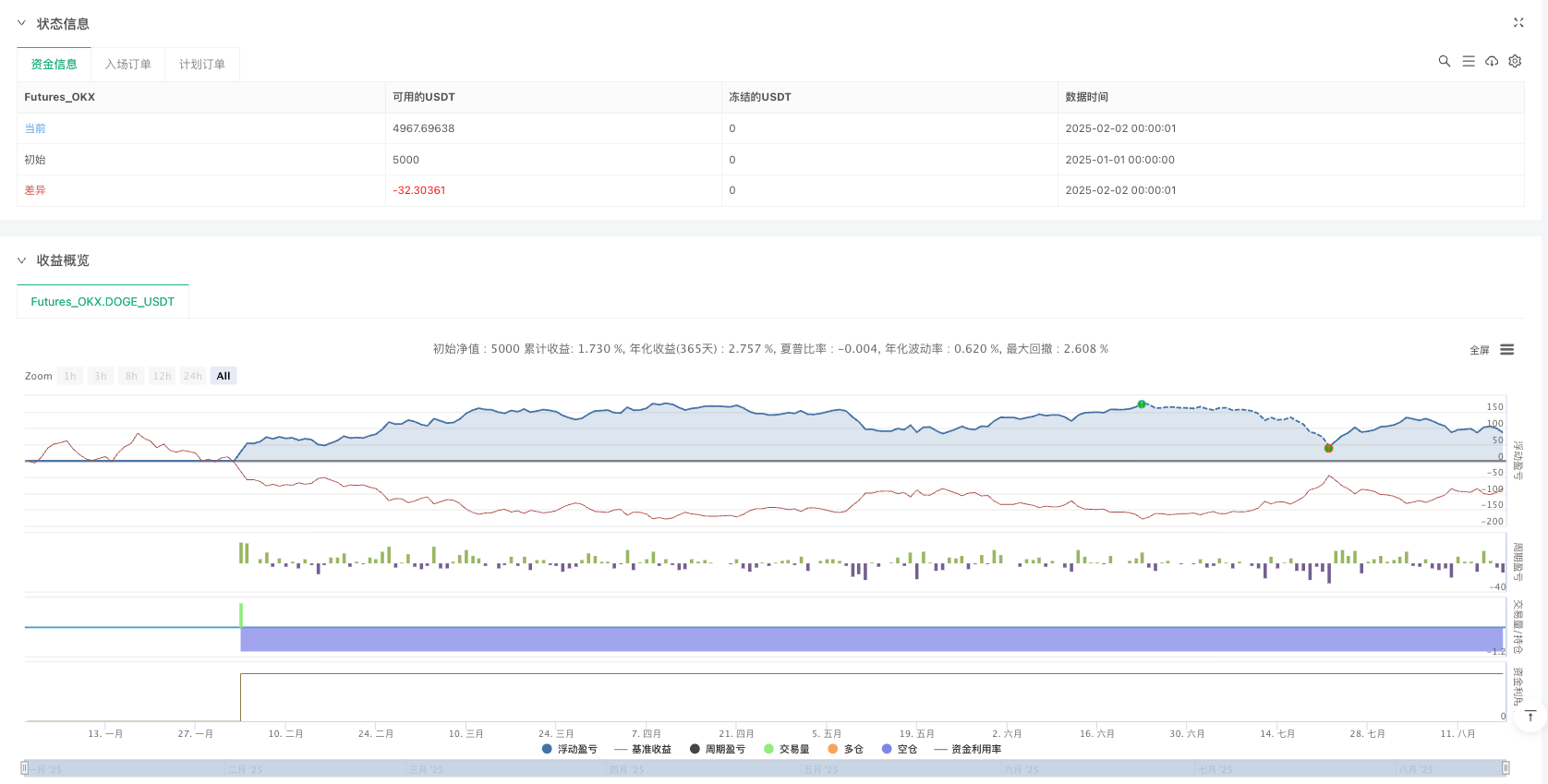Click the cloud download icon
Image resolution: width=1548 pixels, height=784 pixels.
(x=1492, y=61)
